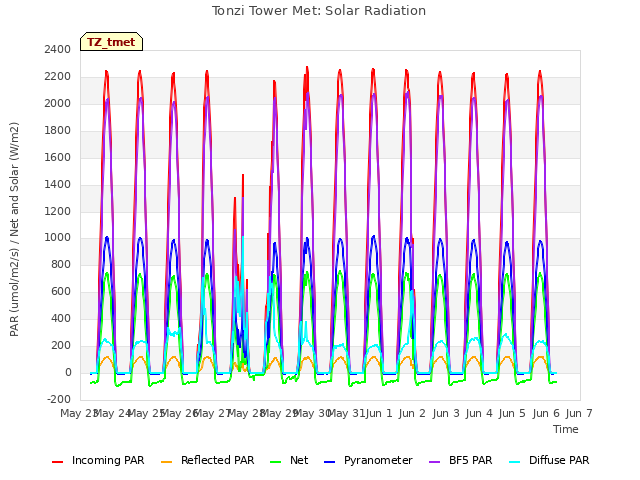Select the Net legend label
This screenshot has width=640, height=480.
(299, 460)
